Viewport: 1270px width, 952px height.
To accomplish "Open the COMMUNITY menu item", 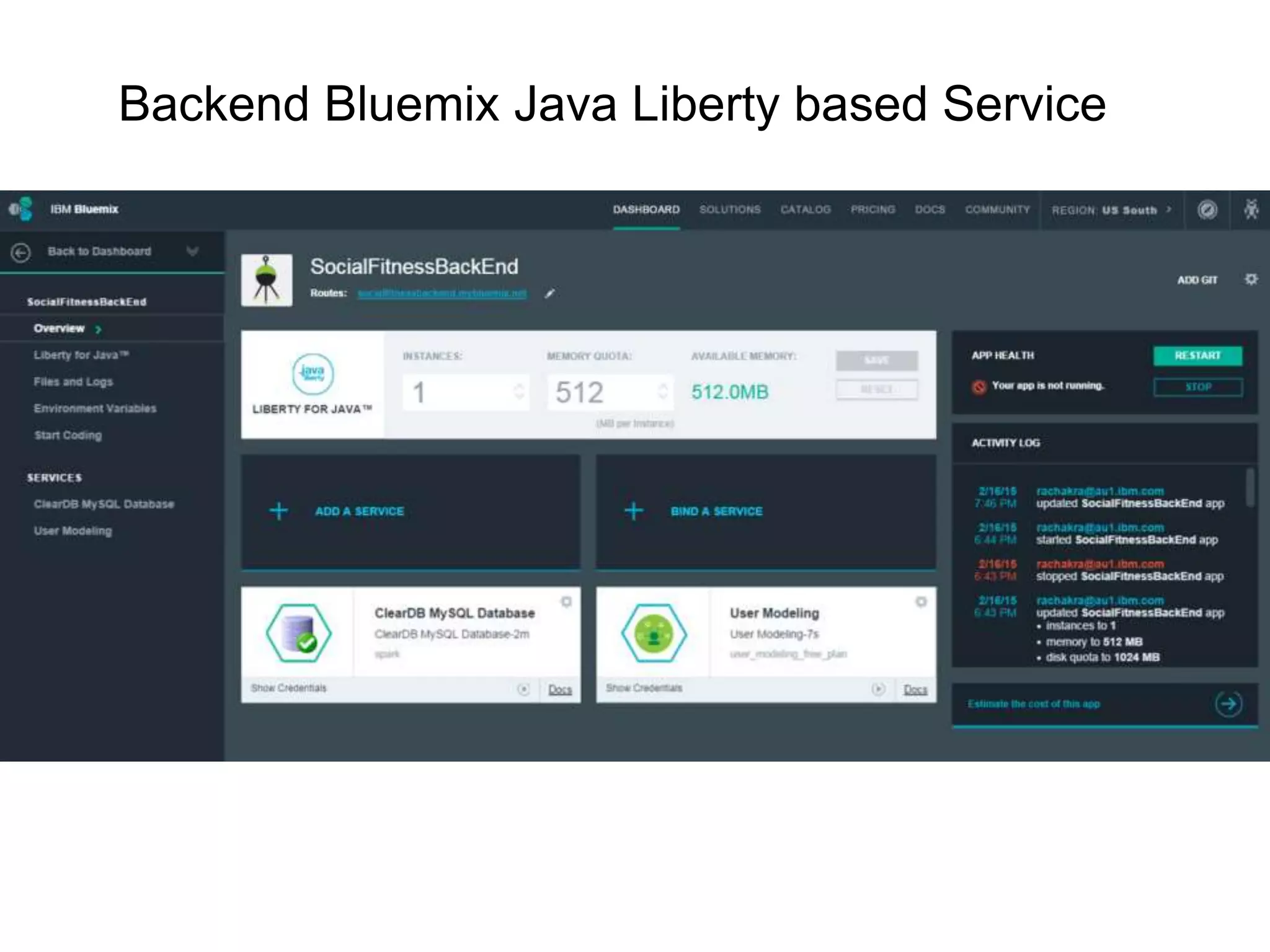I will pyautogui.click(x=997, y=209).
